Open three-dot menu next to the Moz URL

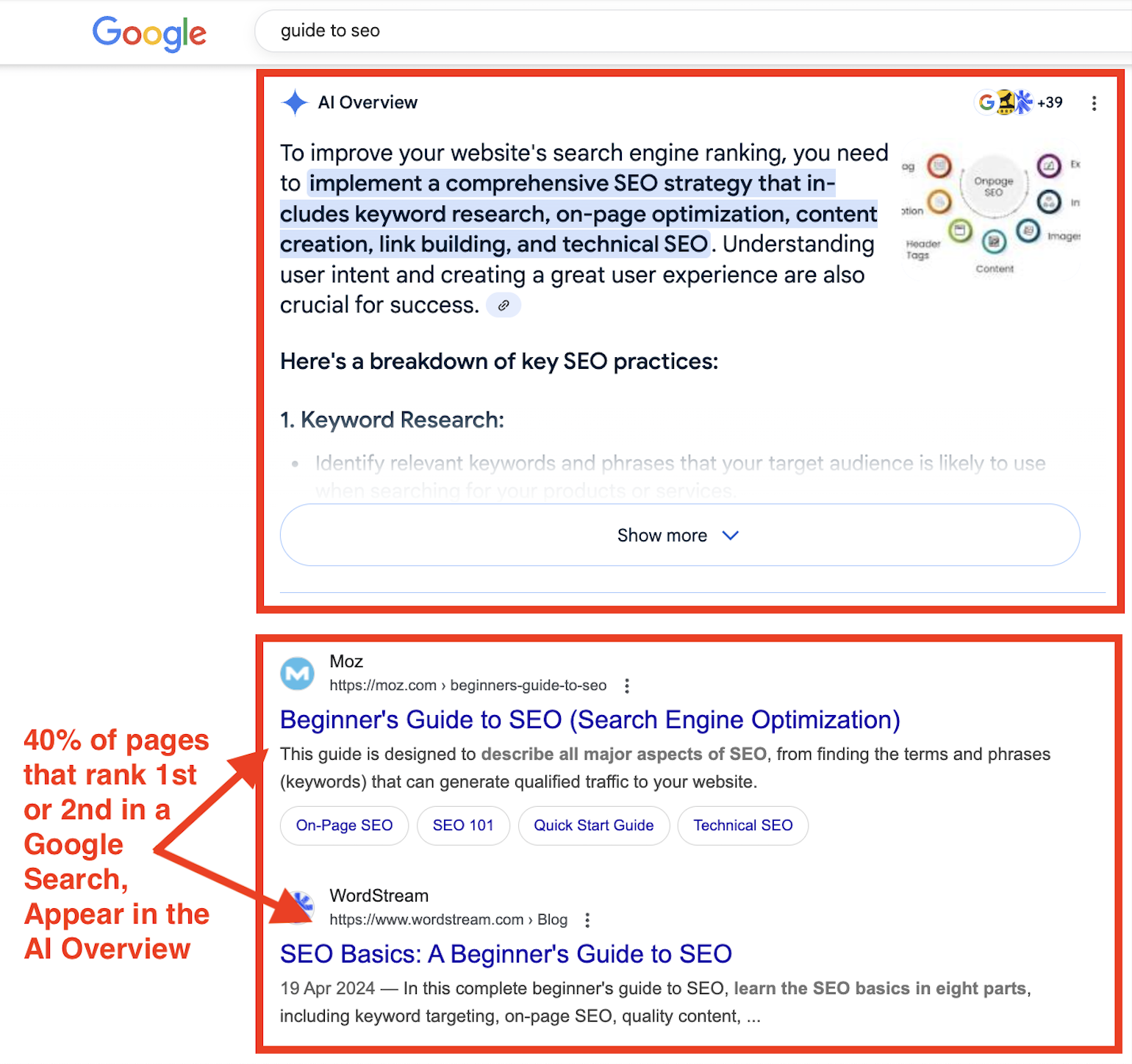[626, 686]
